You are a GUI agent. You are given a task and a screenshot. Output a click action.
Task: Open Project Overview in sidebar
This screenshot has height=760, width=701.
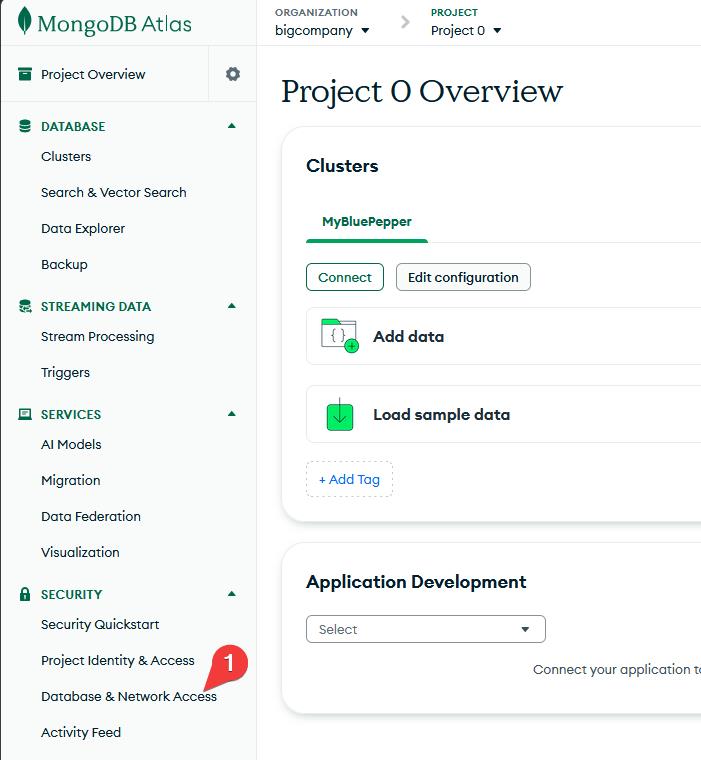(x=93, y=74)
